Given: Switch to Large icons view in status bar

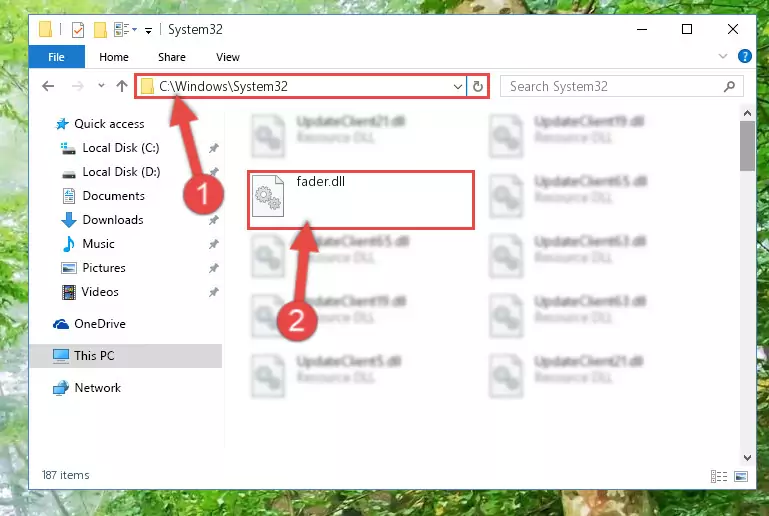Looking at the screenshot, I should coord(741,476).
